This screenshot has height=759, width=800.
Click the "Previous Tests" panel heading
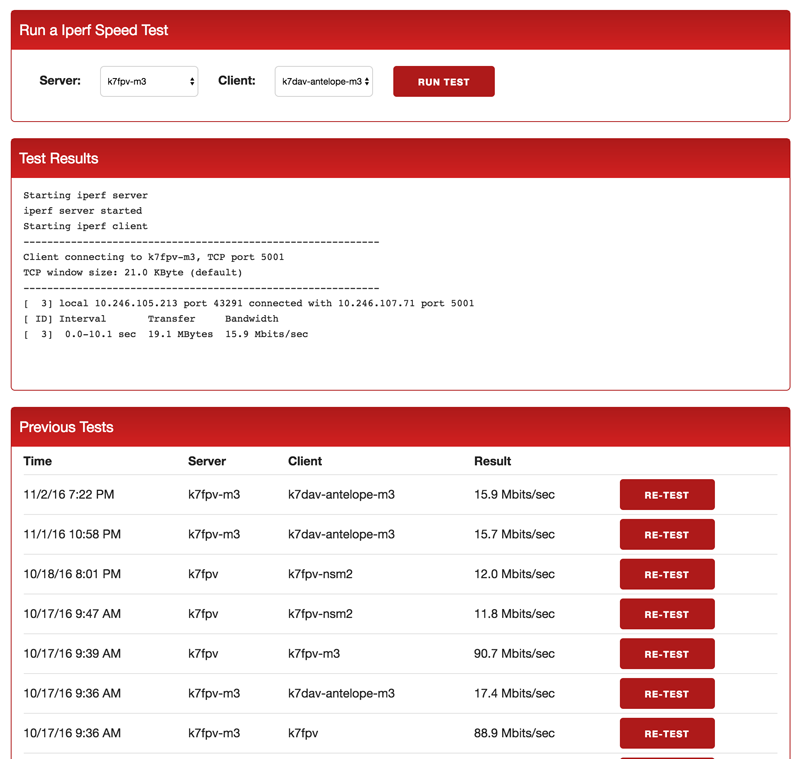[x=66, y=427]
